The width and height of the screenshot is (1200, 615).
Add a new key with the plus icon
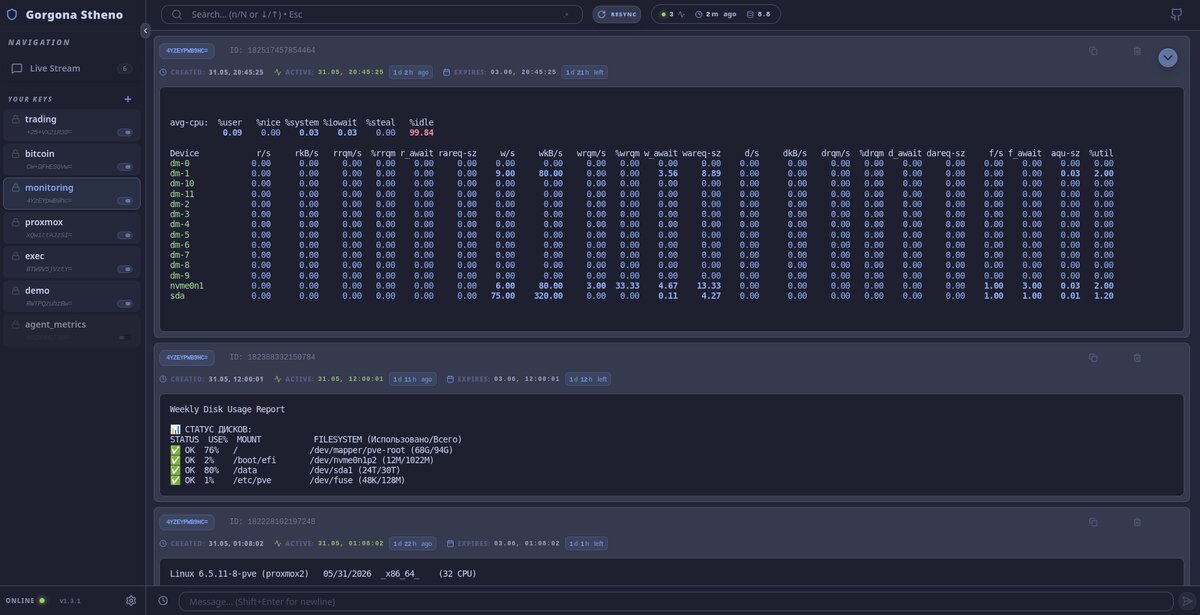pos(127,99)
